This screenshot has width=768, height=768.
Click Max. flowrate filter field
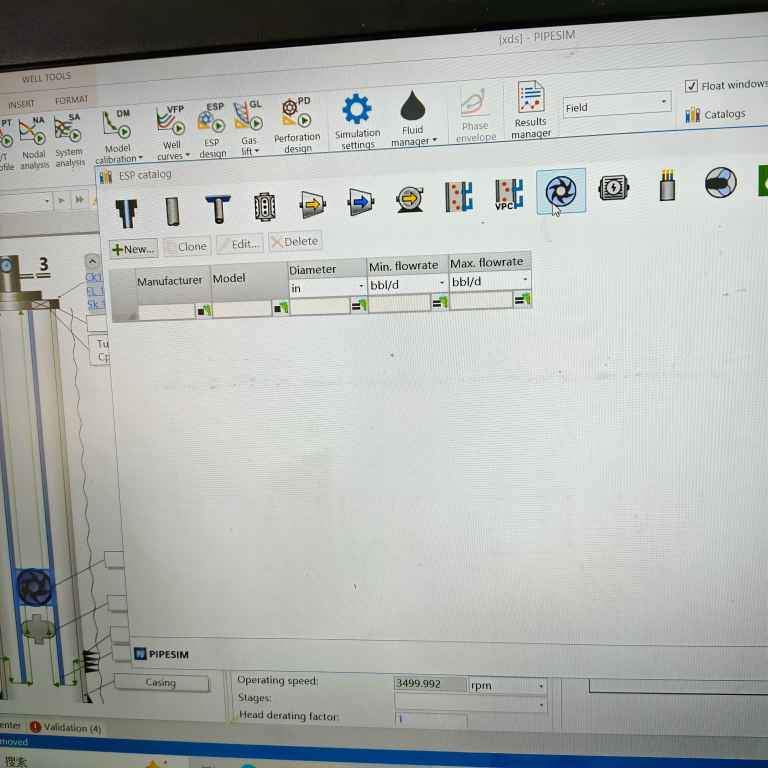[480, 301]
